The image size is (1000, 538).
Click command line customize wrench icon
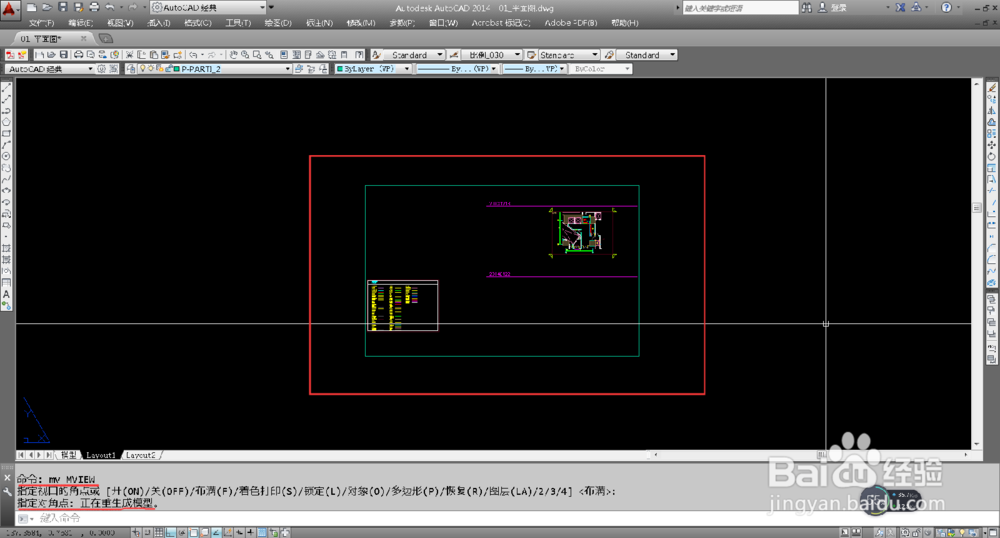(7, 491)
